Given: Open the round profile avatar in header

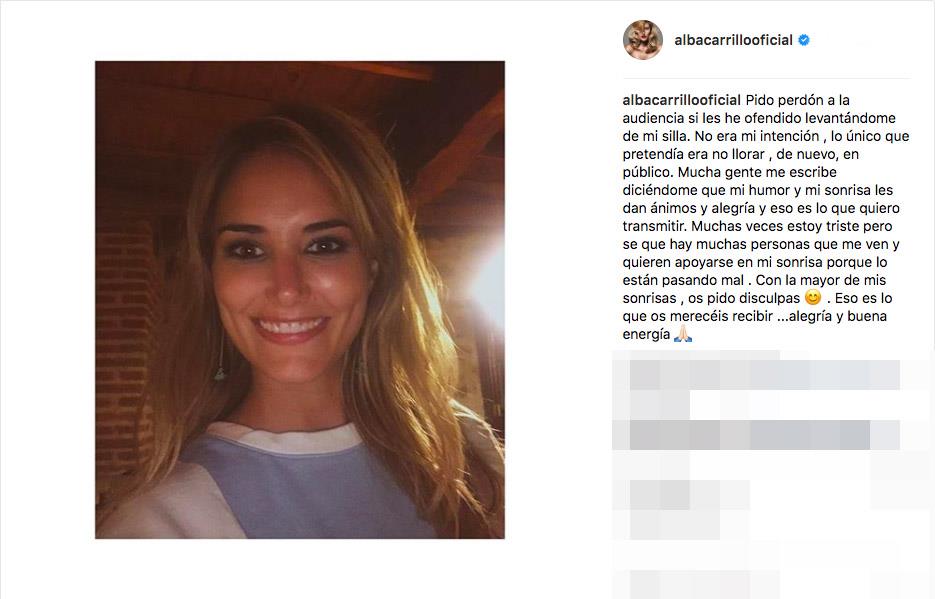Looking at the screenshot, I should (643, 40).
